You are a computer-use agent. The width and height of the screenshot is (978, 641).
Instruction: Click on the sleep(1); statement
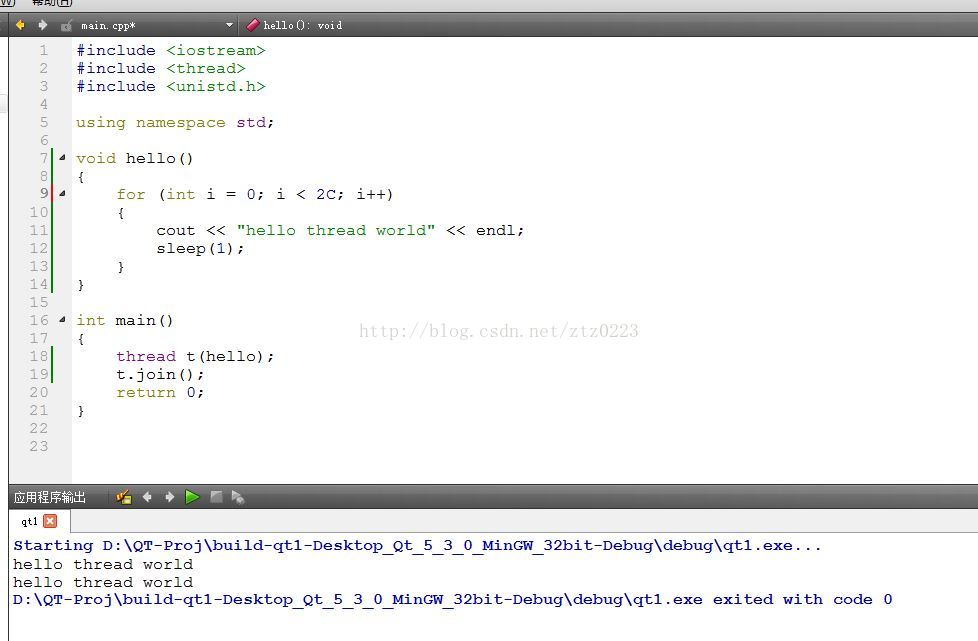[x=200, y=248]
